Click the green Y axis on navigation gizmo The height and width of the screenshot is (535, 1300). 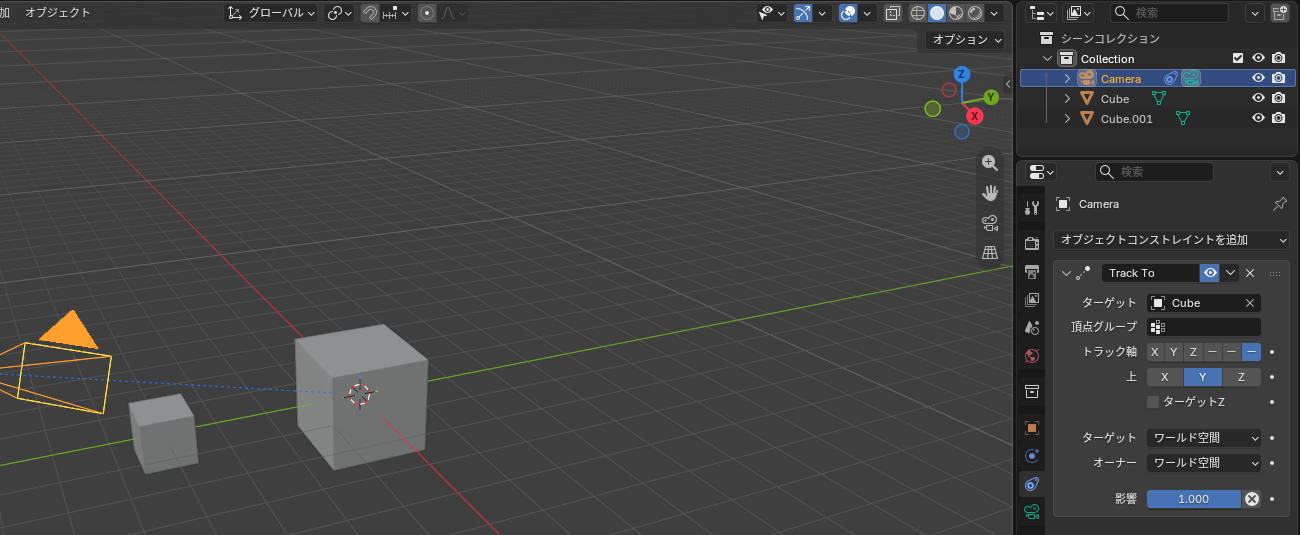tap(991, 97)
